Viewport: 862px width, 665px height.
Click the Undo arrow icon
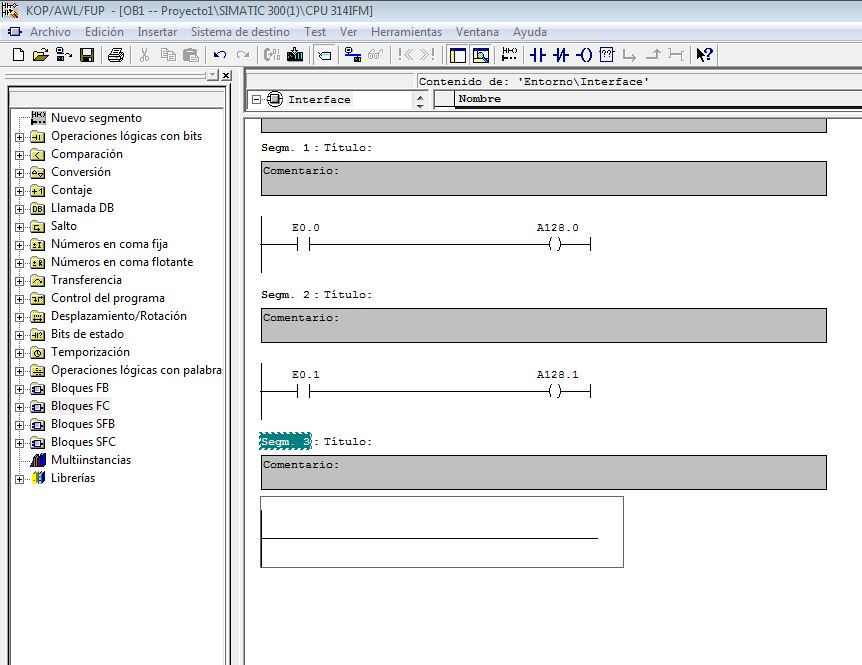coord(219,55)
